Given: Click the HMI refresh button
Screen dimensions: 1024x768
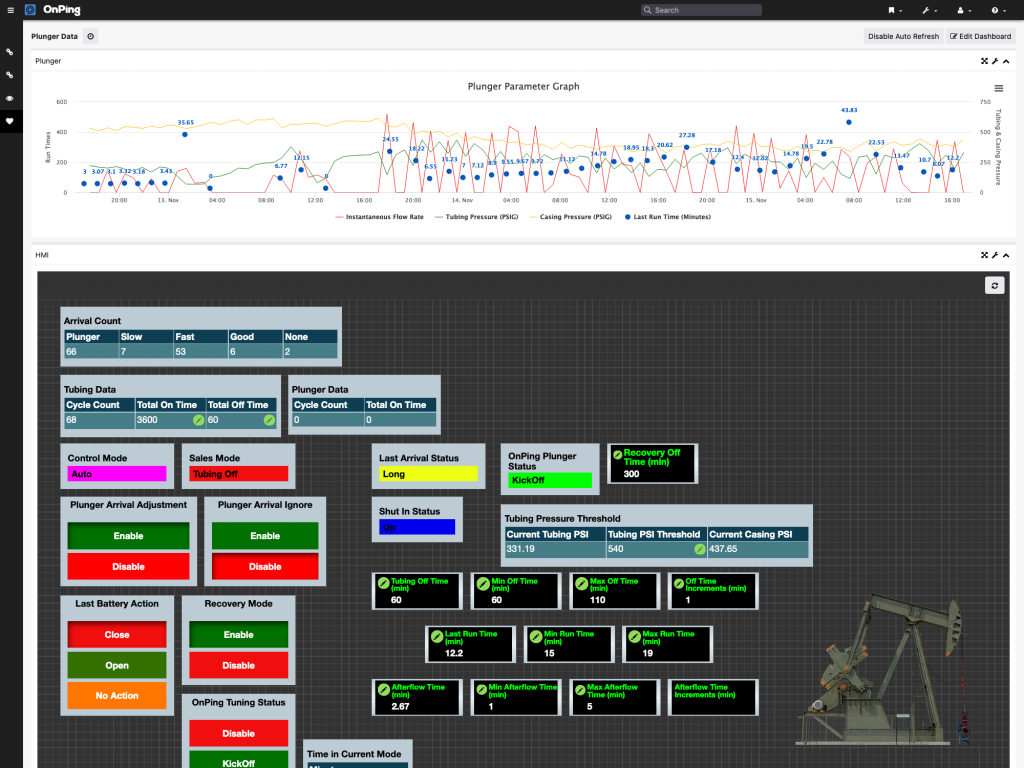Looking at the screenshot, I should (x=995, y=285).
